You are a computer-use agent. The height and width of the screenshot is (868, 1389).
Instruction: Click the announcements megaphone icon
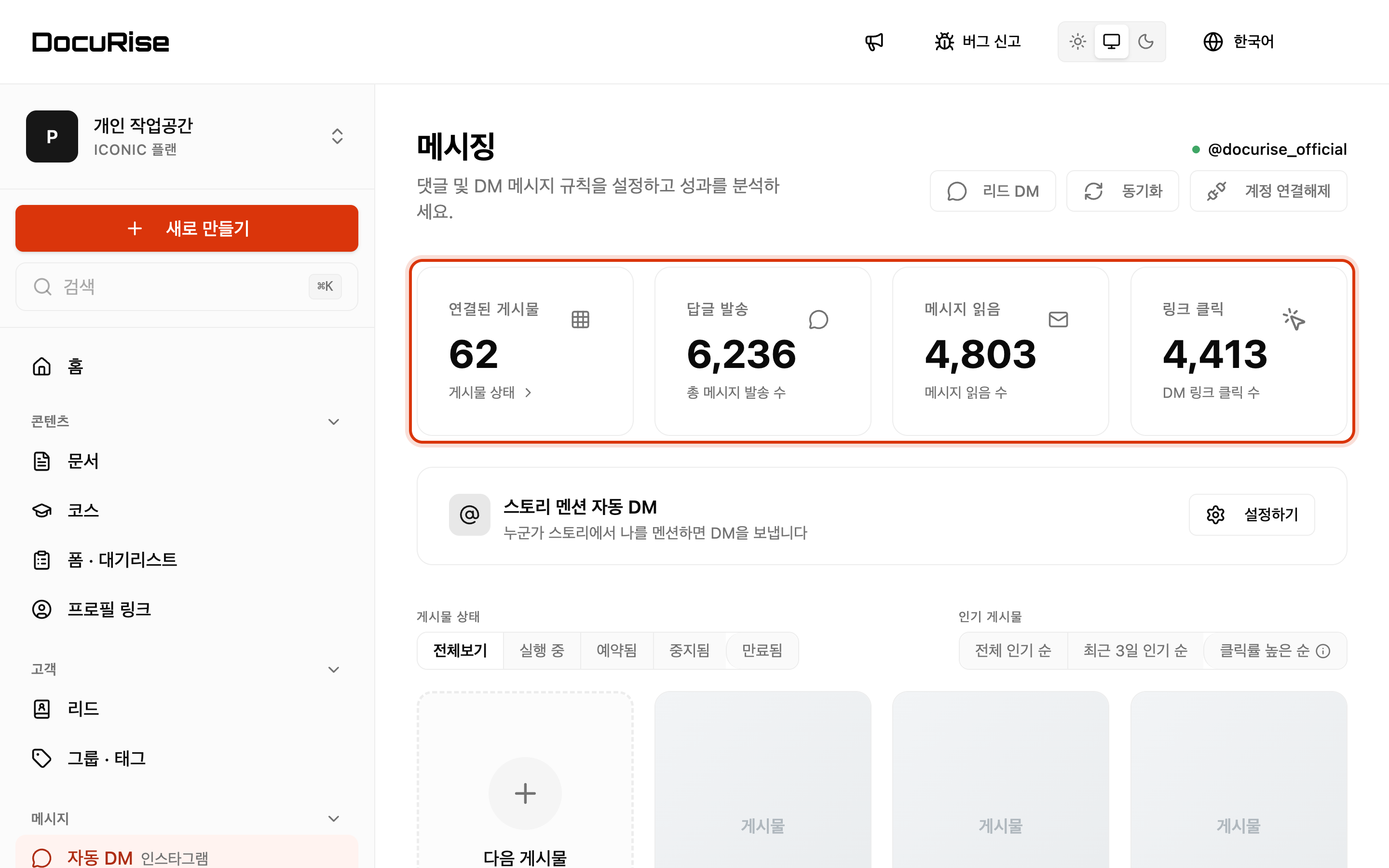tap(873, 41)
